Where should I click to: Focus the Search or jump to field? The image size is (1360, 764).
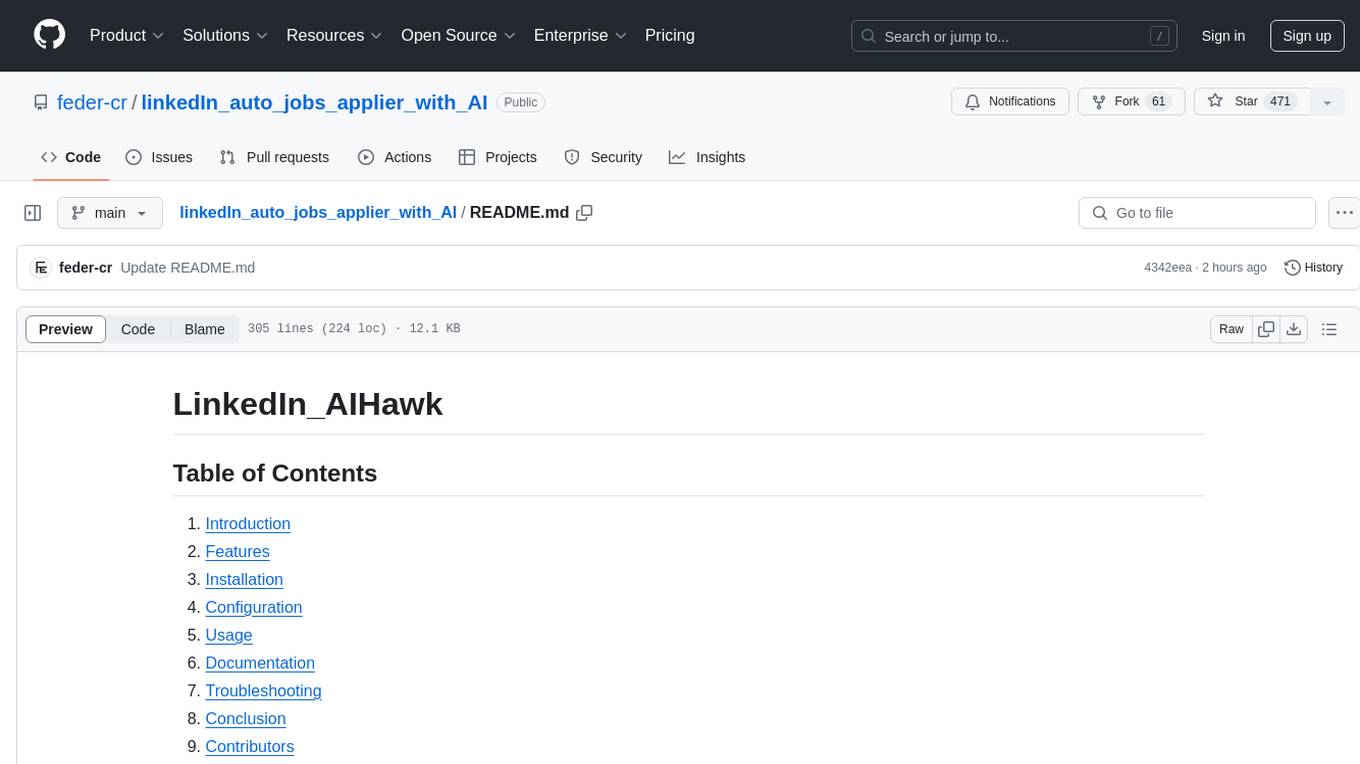(x=1014, y=36)
